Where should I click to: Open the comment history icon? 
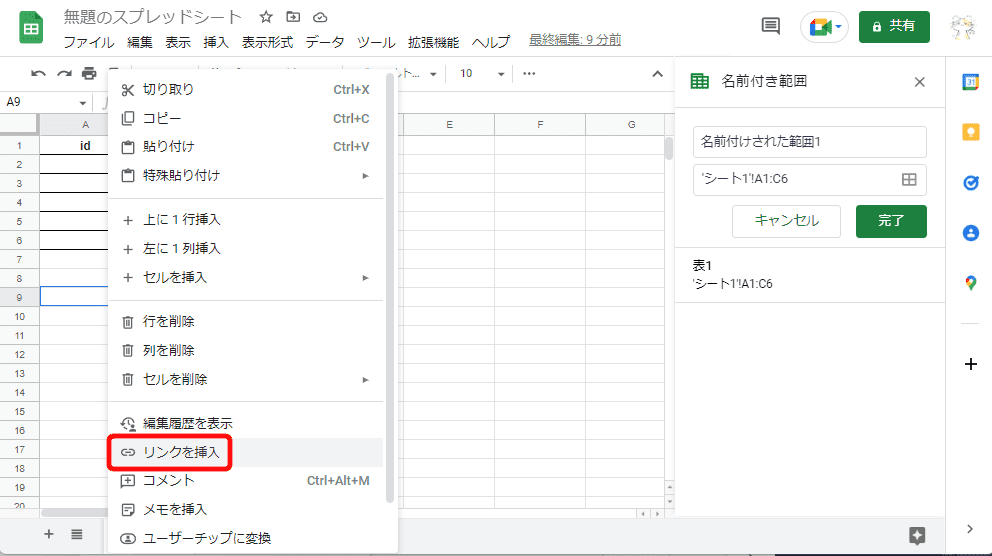770,27
